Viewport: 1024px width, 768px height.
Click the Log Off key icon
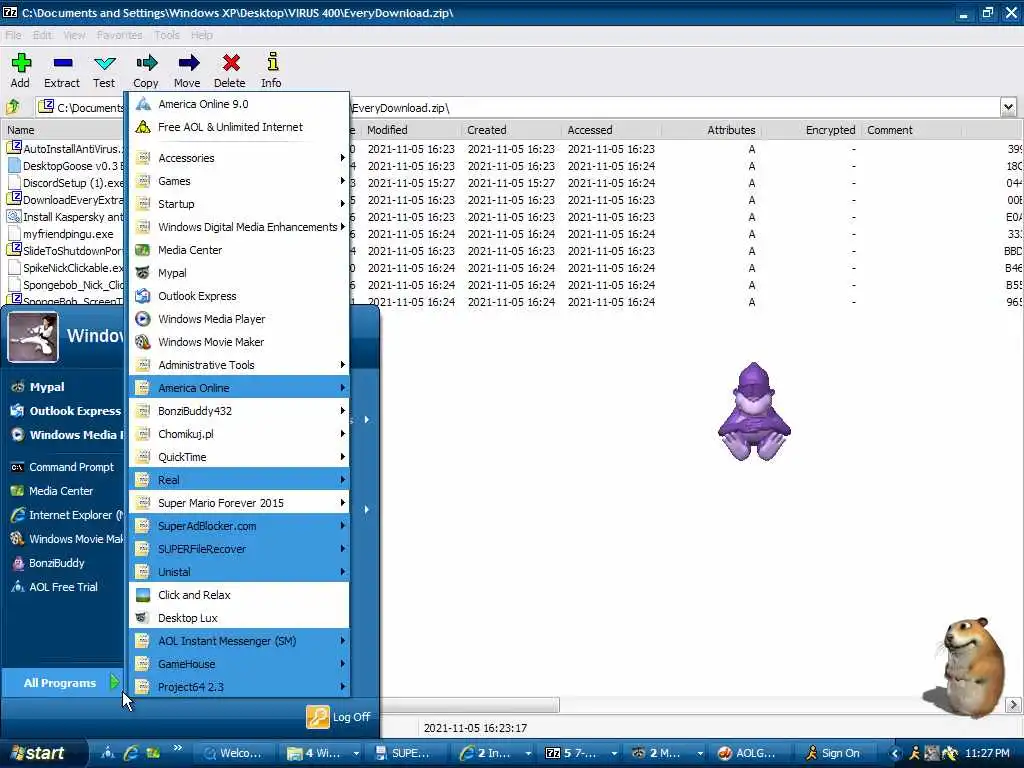click(317, 717)
